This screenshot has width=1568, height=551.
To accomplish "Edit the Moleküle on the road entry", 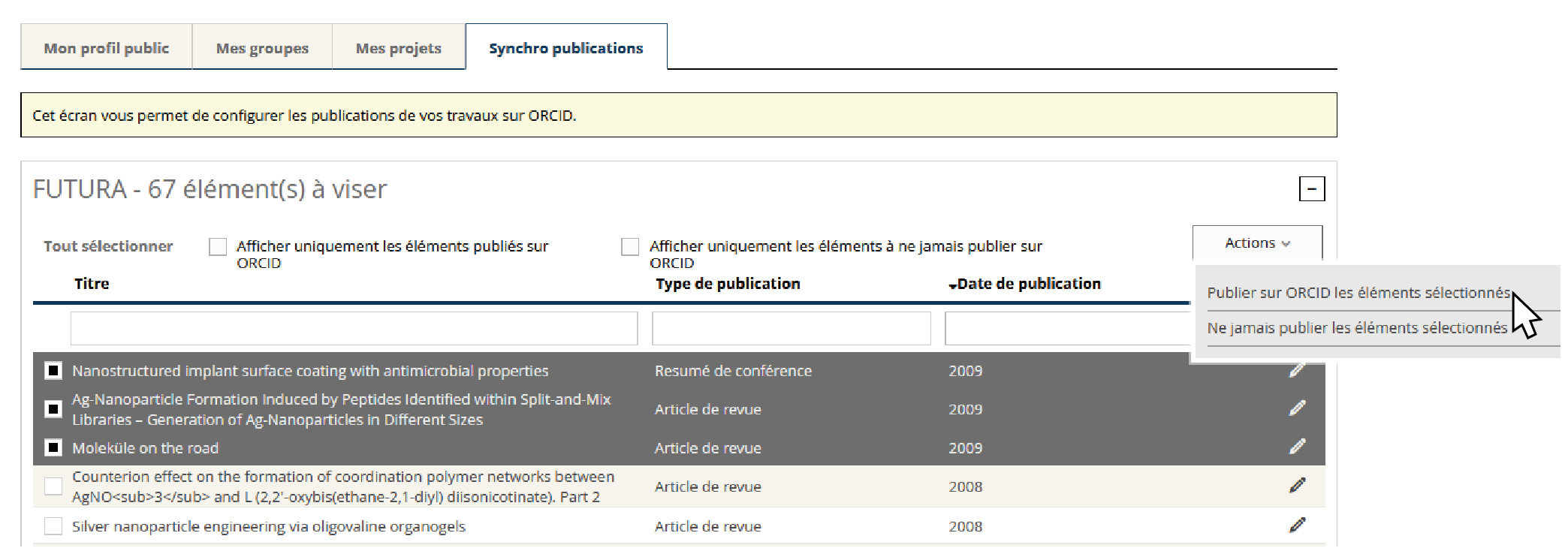I will [x=1297, y=447].
